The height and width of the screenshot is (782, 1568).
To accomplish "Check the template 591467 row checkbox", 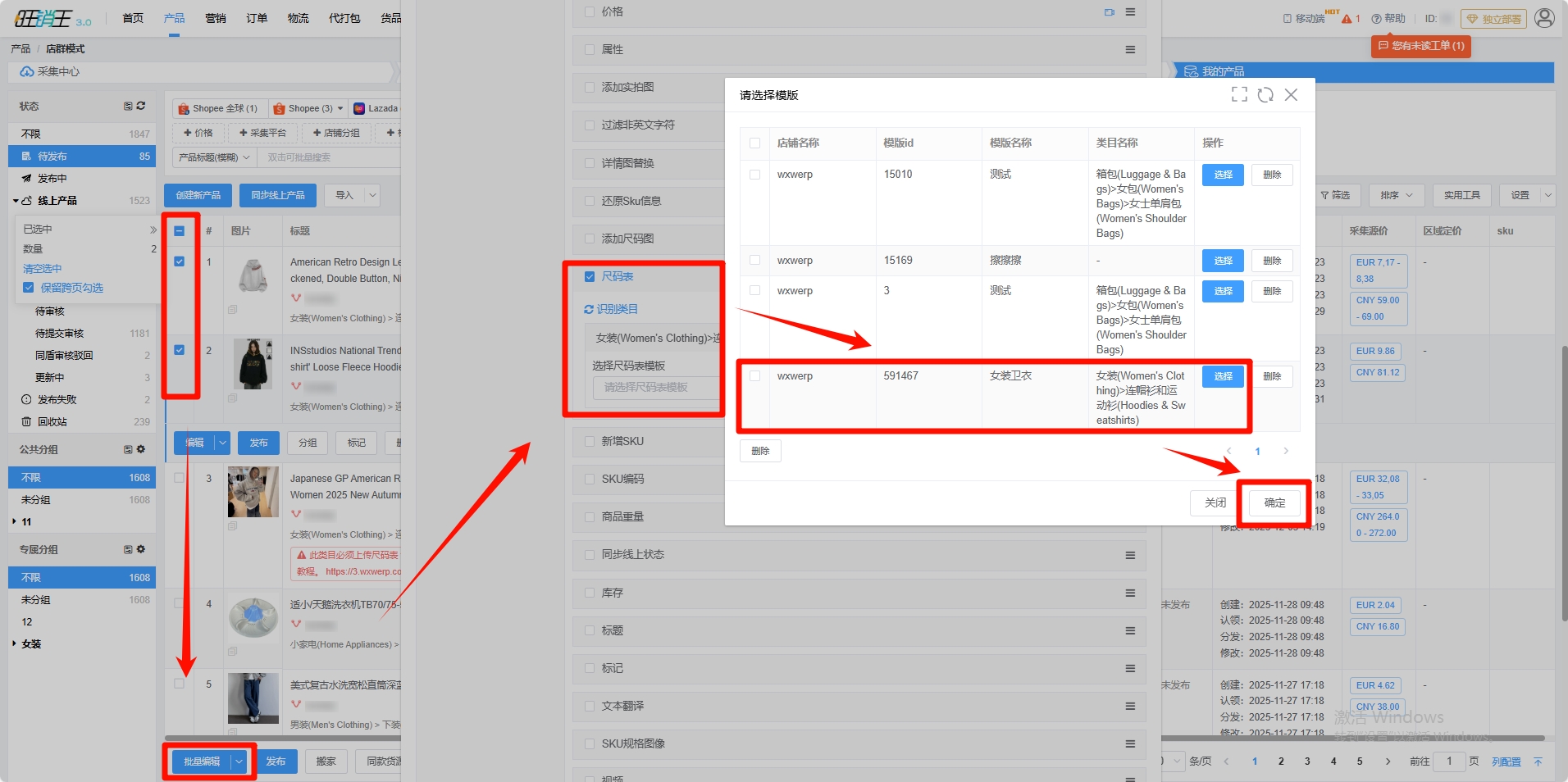I will [x=754, y=376].
